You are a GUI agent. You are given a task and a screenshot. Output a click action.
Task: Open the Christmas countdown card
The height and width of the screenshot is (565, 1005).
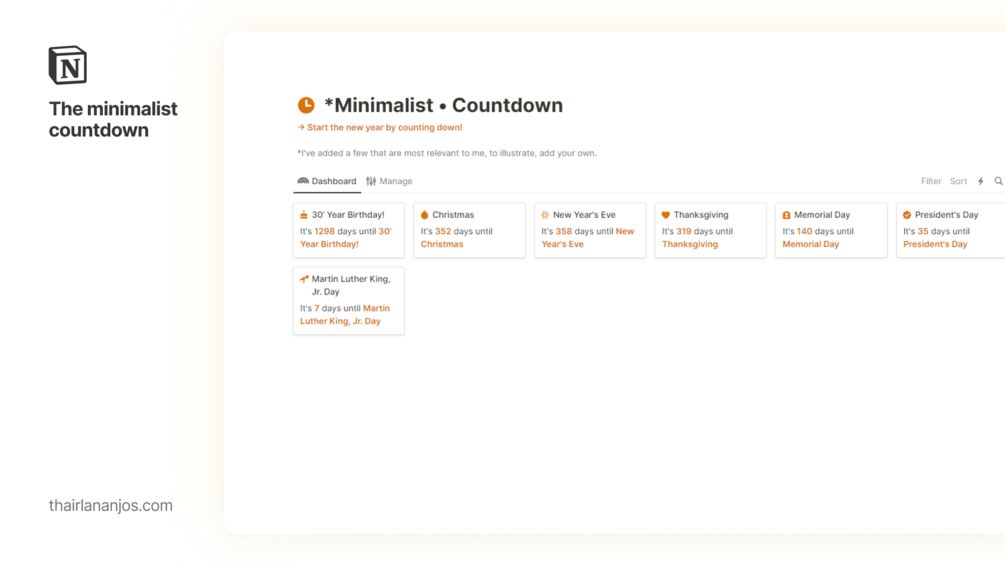coord(469,231)
